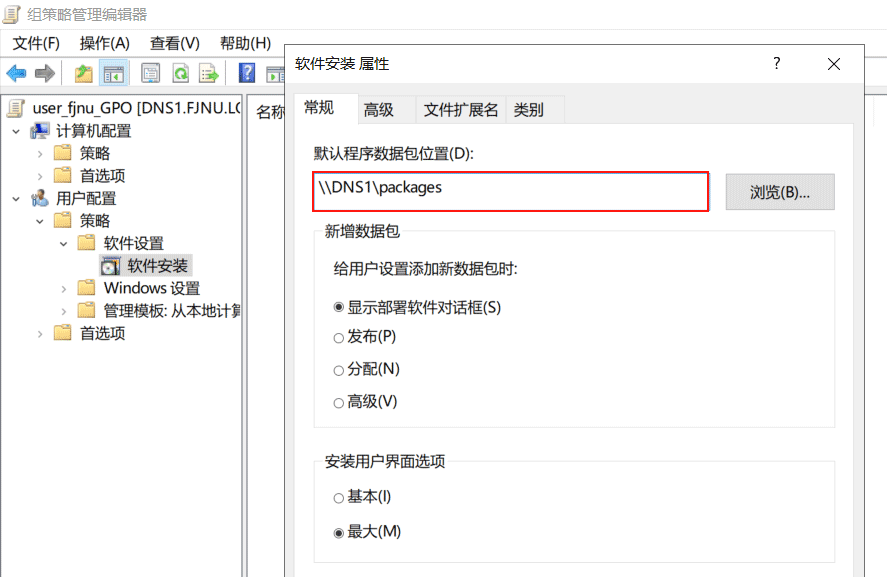The image size is (887, 577).
Task: Click the 软件安装 package icon in tree
Action: [111, 266]
